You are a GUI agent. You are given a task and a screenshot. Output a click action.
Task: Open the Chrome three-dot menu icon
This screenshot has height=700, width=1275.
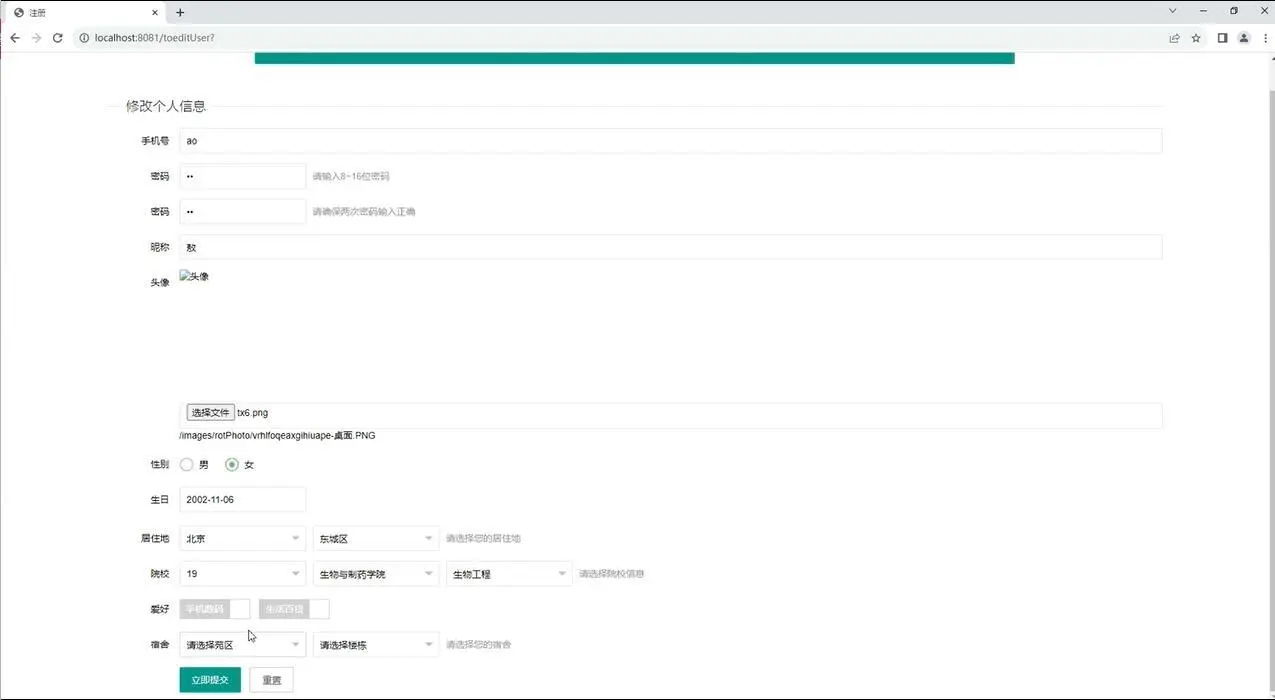[1264, 37]
